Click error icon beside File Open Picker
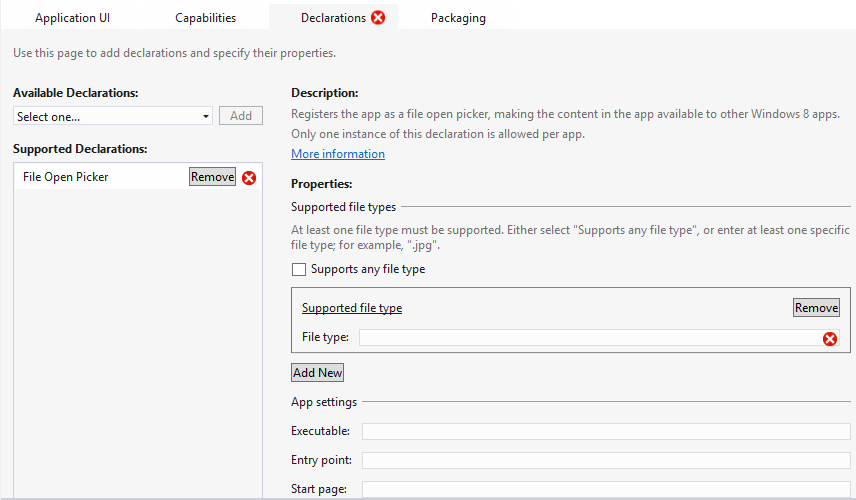 click(249, 178)
